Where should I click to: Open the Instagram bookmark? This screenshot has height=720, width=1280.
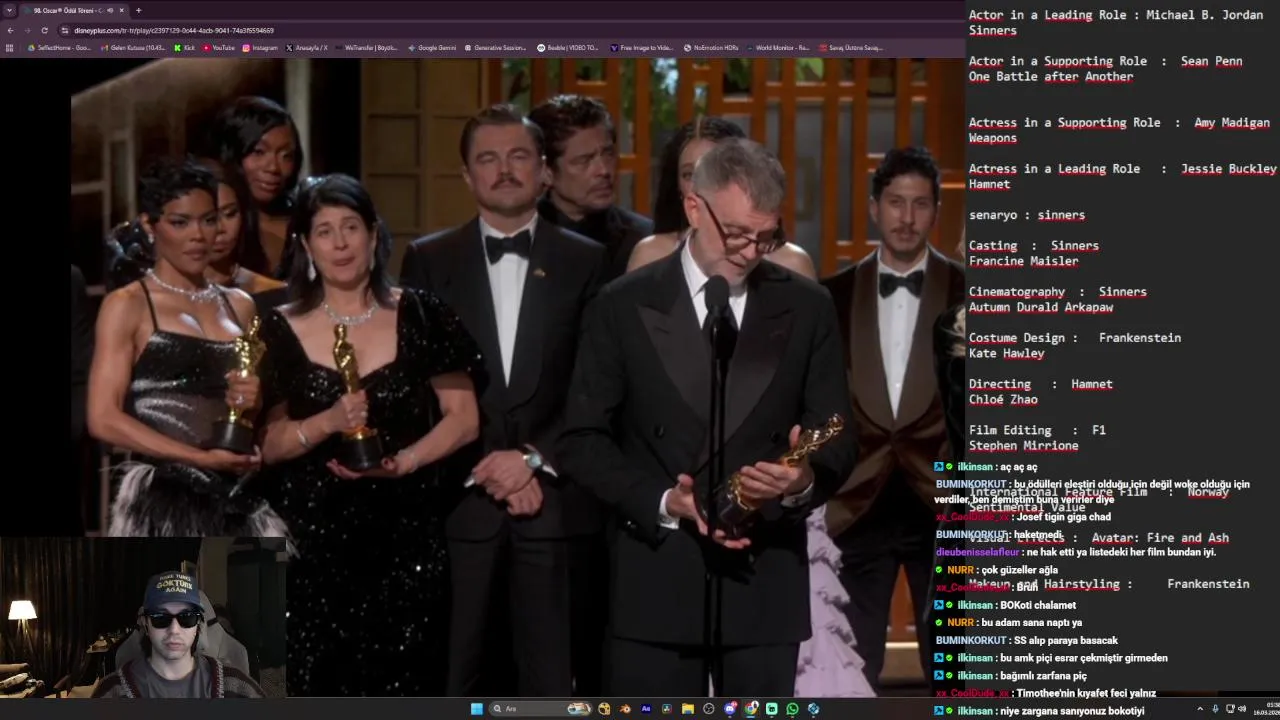pyautogui.click(x=260, y=47)
